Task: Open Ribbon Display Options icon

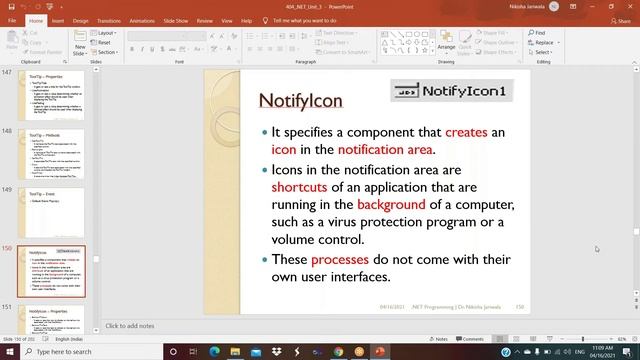Action: 573,7
